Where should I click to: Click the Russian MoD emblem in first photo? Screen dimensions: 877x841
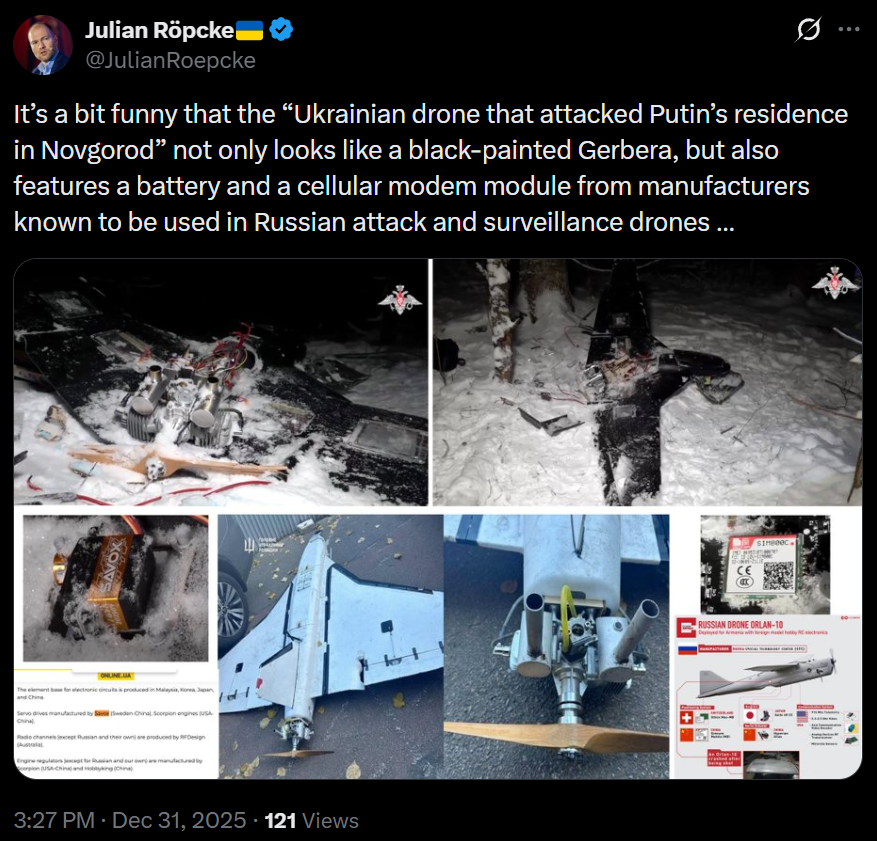click(399, 299)
